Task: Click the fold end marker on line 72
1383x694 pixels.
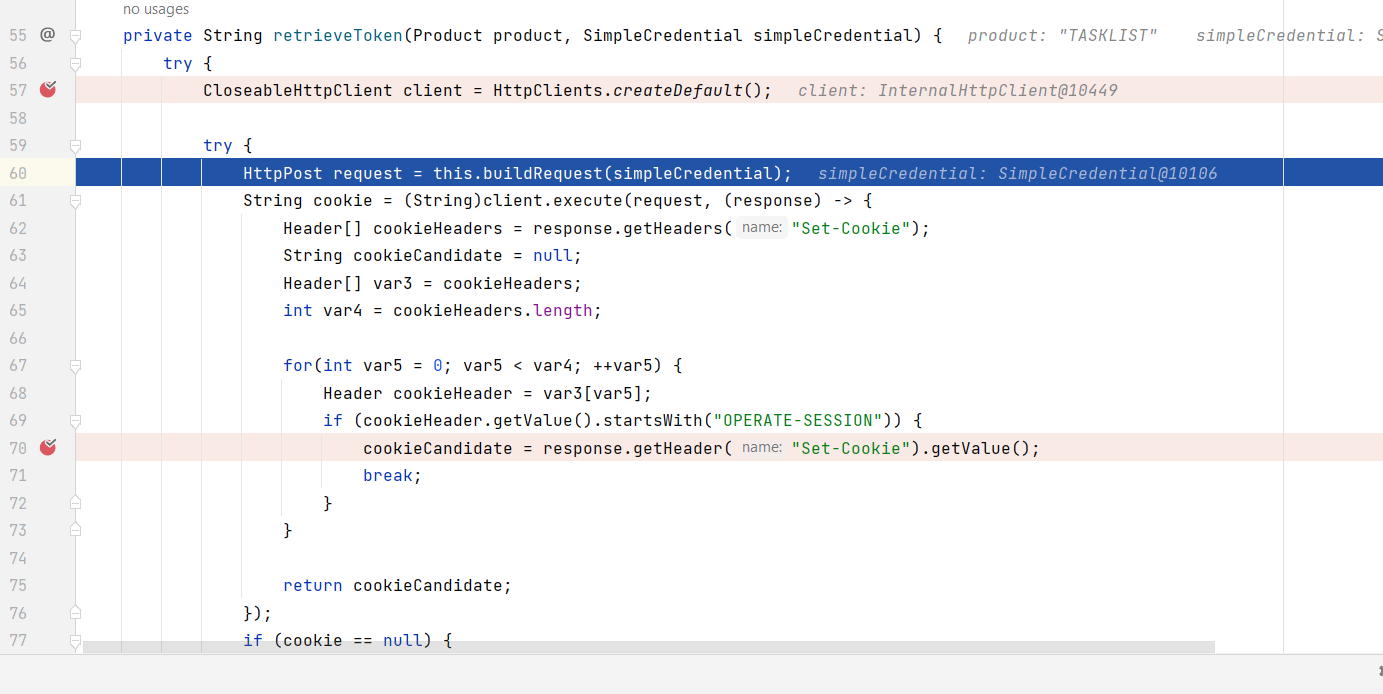Action: pos(75,502)
